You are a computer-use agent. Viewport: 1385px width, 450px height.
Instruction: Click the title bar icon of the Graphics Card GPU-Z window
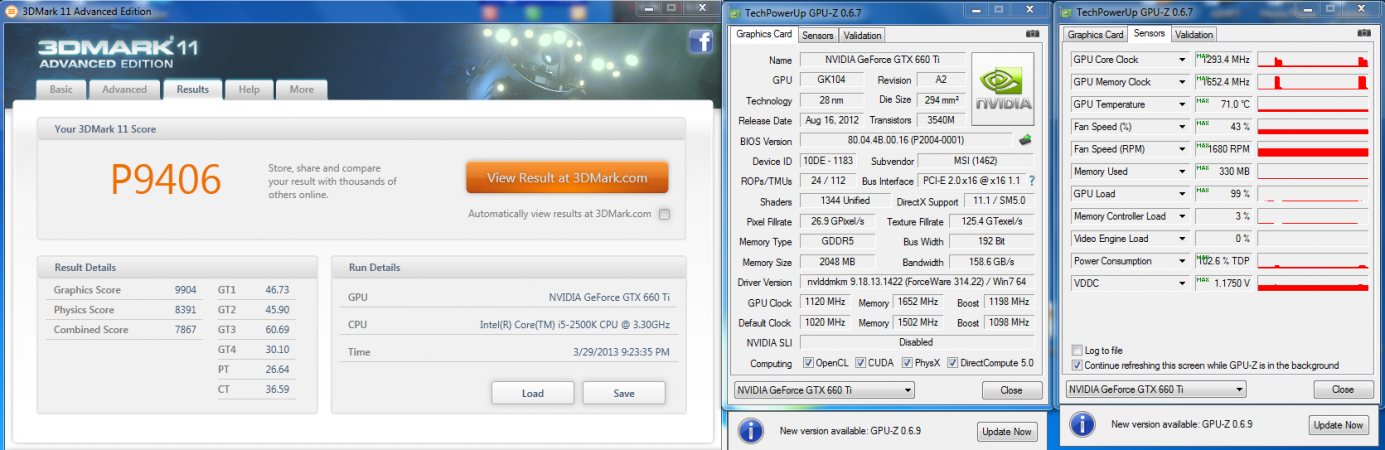[x=736, y=12]
